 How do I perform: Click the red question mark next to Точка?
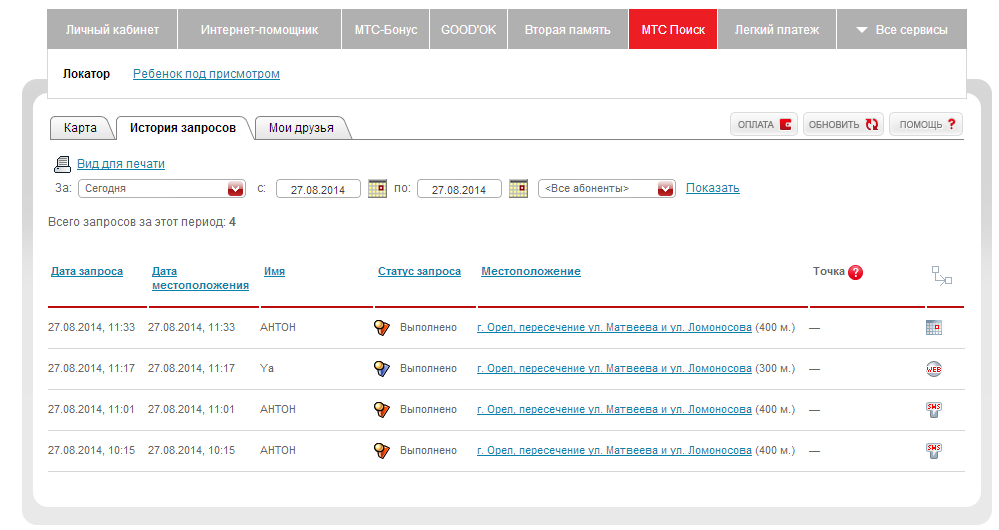coord(855,272)
